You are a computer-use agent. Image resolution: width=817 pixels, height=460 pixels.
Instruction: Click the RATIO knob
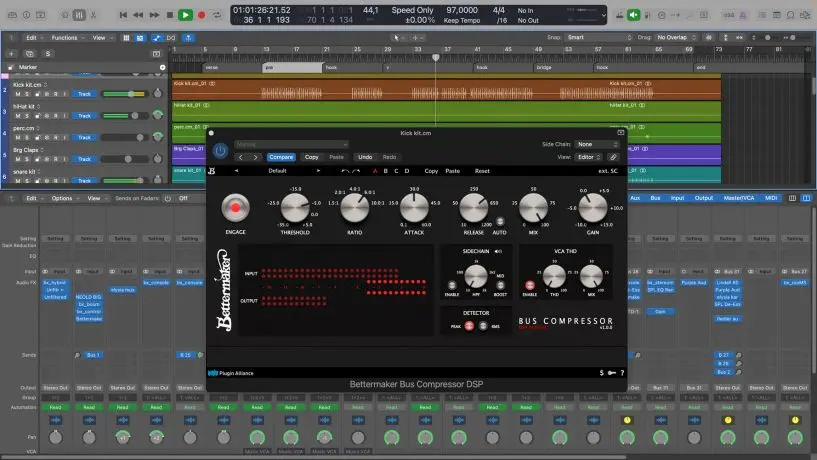[x=354, y=207]
